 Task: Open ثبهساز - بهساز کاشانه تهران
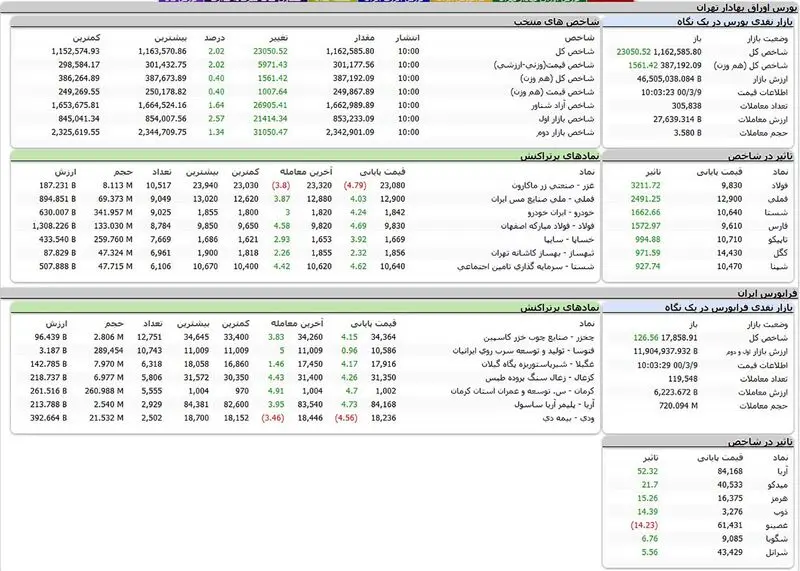pos(543,253)
